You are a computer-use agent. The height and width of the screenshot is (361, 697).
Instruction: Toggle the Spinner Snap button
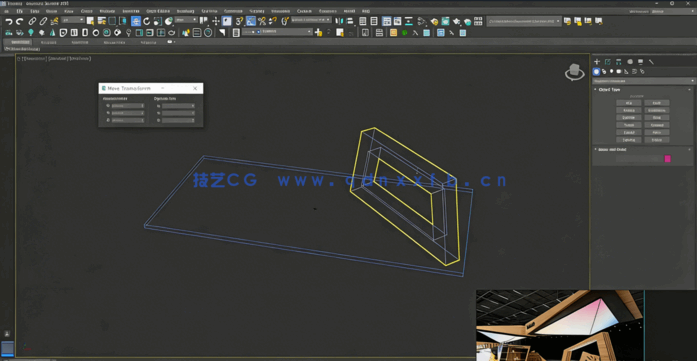click(272, 21)
